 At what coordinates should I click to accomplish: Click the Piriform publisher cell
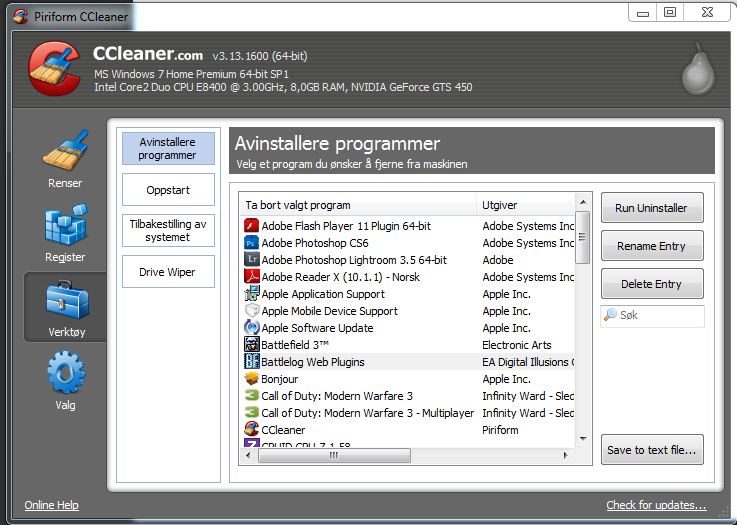tap(500, 430)
